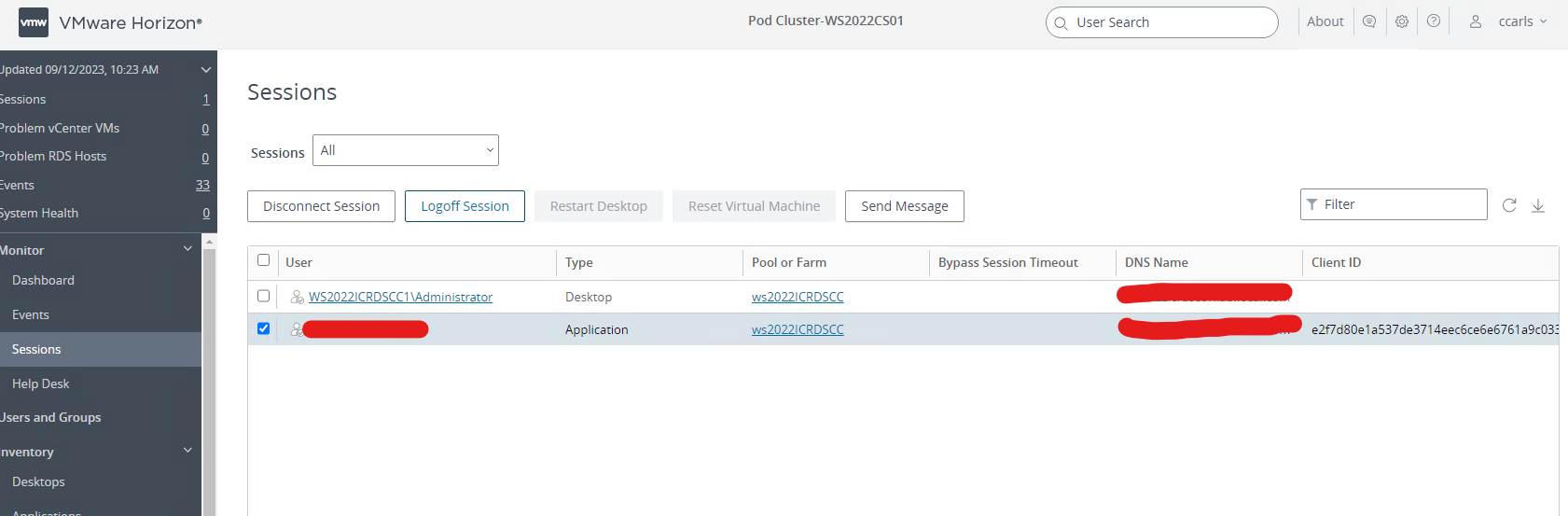The width and height of the screenshot is (1568, 516).
Task: Toggle the select-all checkbox in table header
Action: 263,260
